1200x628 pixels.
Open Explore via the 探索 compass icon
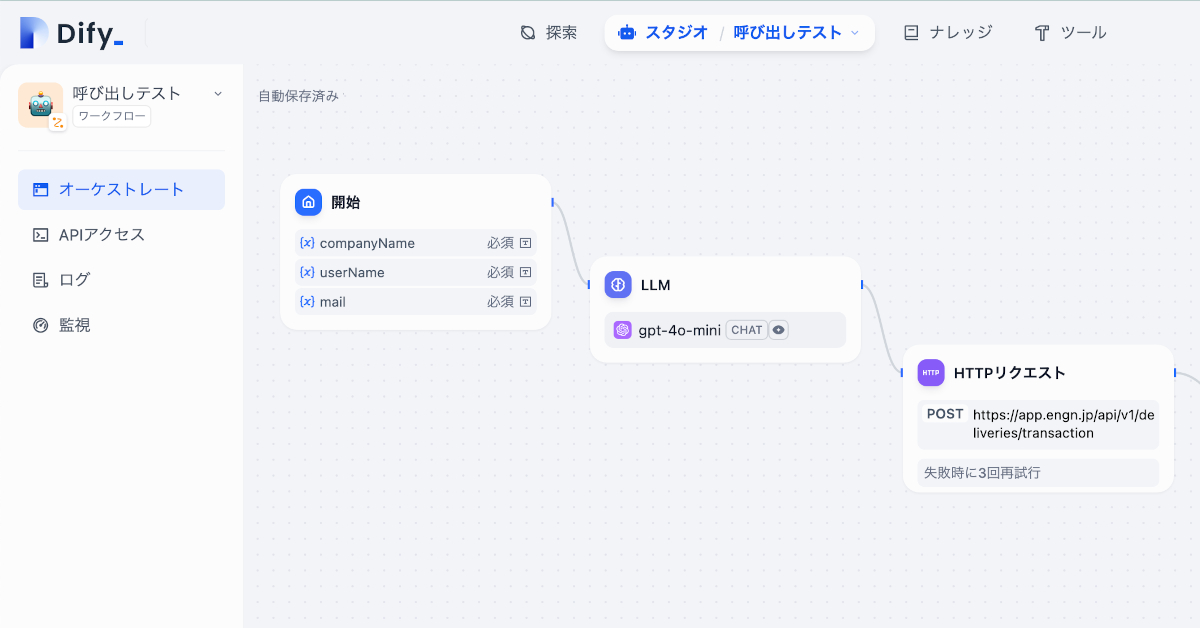click(527, 31)
